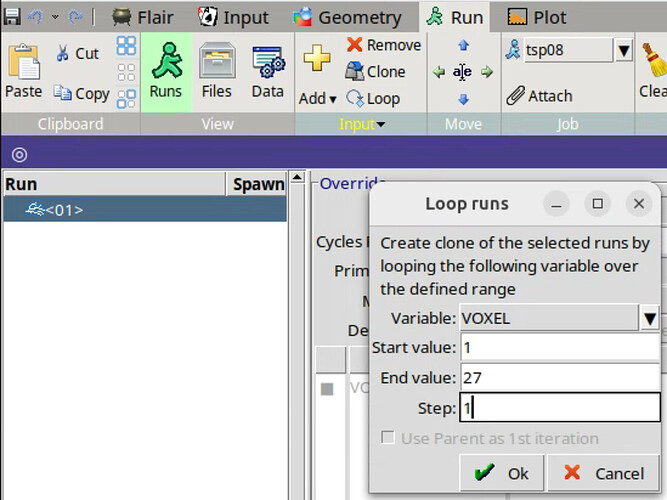Click the Cut scissors icon
The height and width of the screenshot is (500, 667).
tap(63, 53)
